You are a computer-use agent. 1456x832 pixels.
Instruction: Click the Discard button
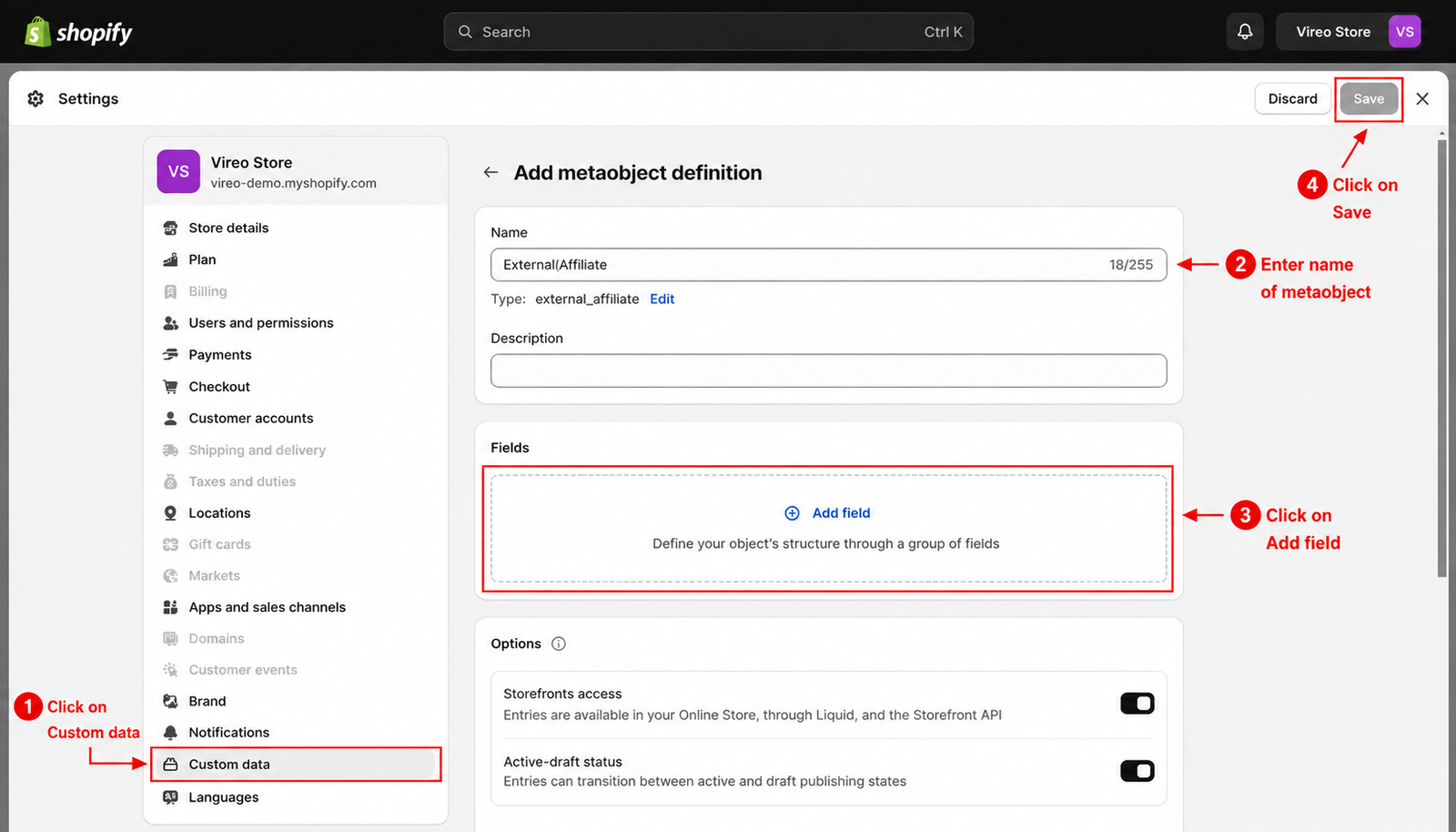[1292, 98]
